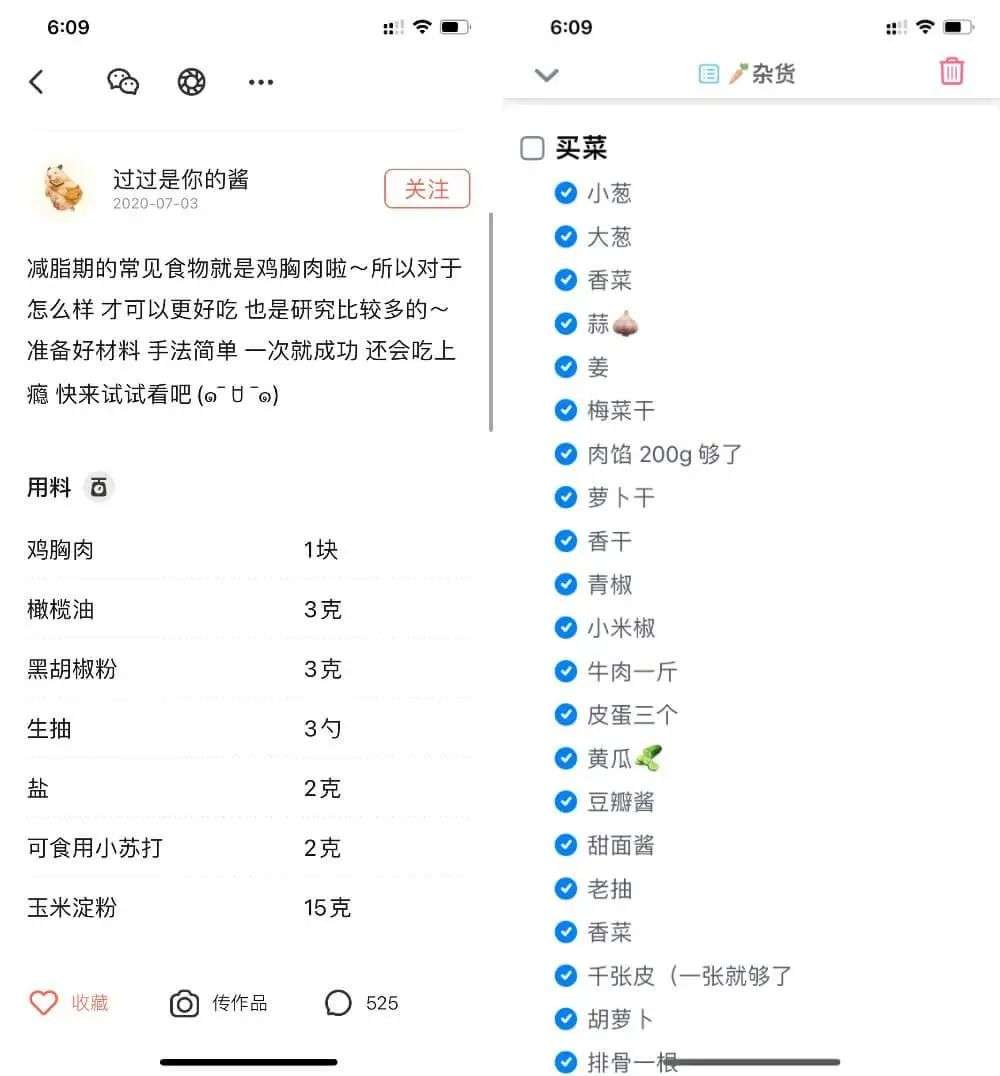
Task: Uncheck the 牛肉一斤 item
Action: [566, 671]
